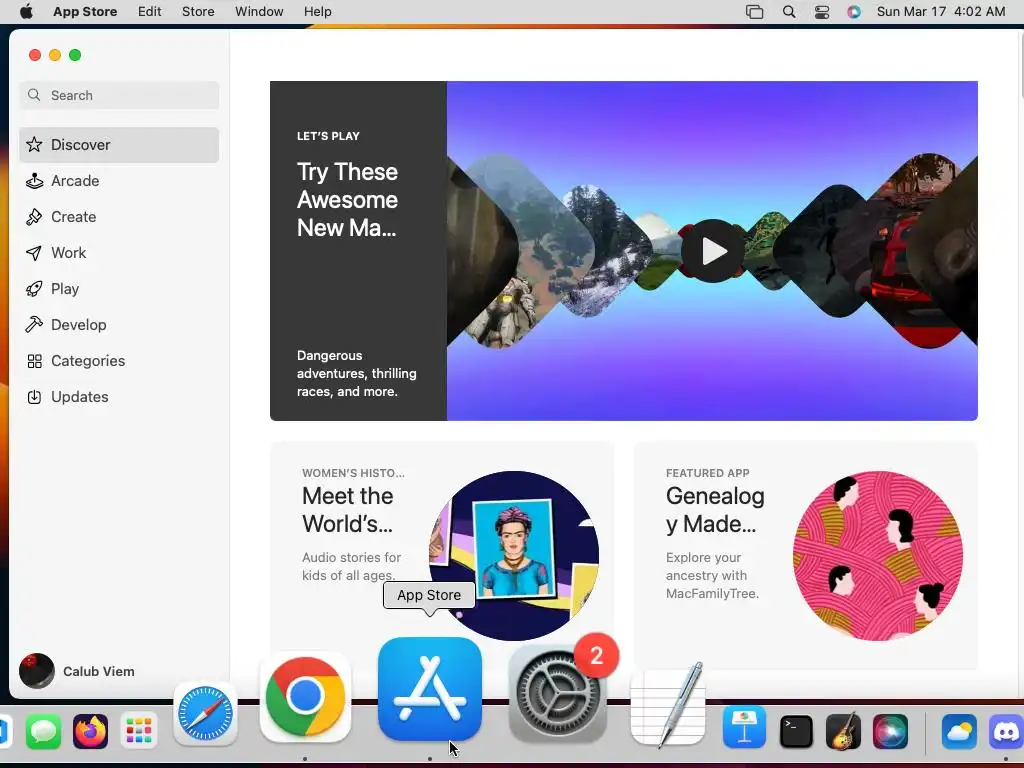Select Develop in the sidebar
This screenshot has height=768, width=1024.
point(119,325)
